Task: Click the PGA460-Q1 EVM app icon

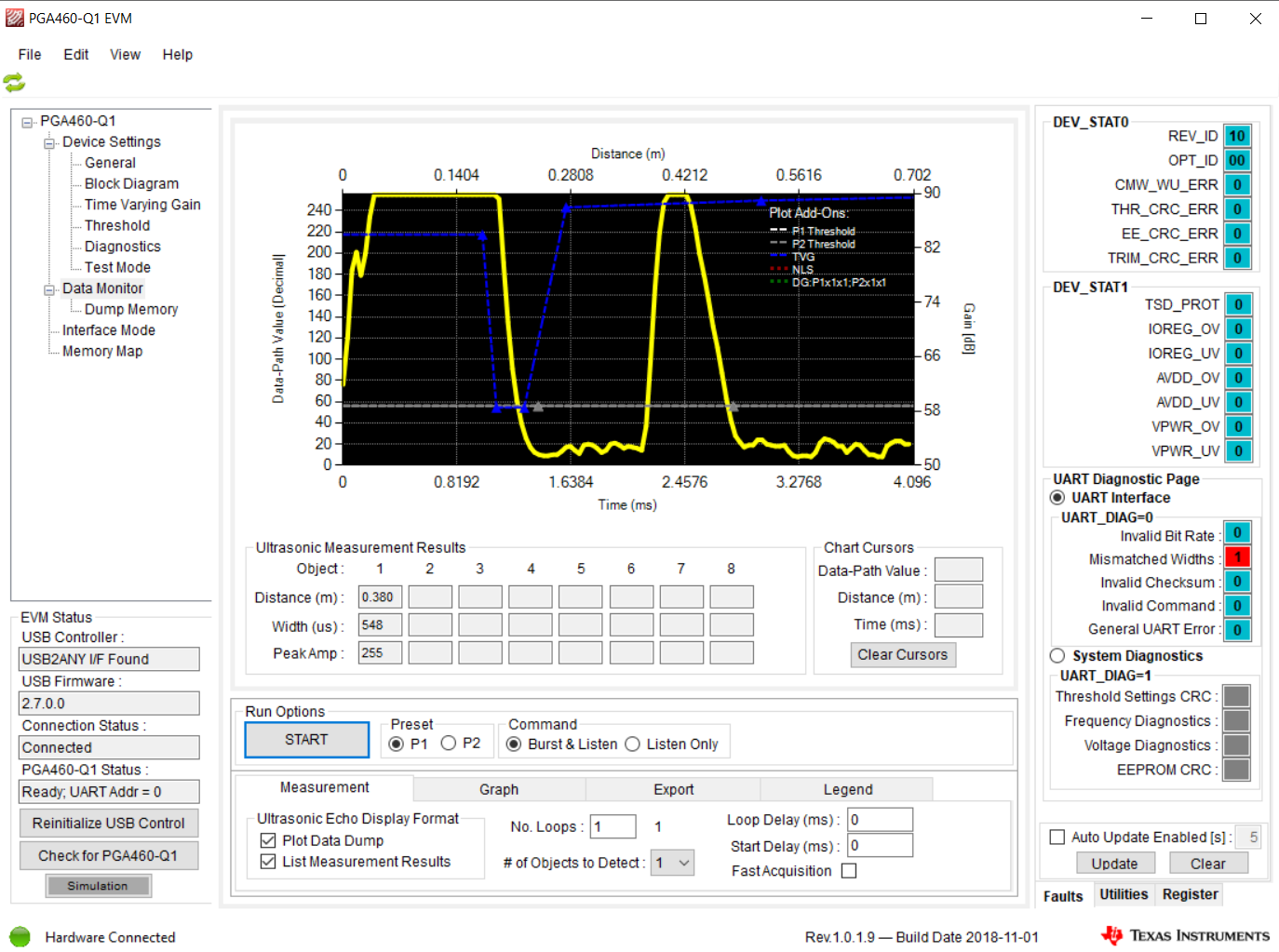Action: pos(15,18)
